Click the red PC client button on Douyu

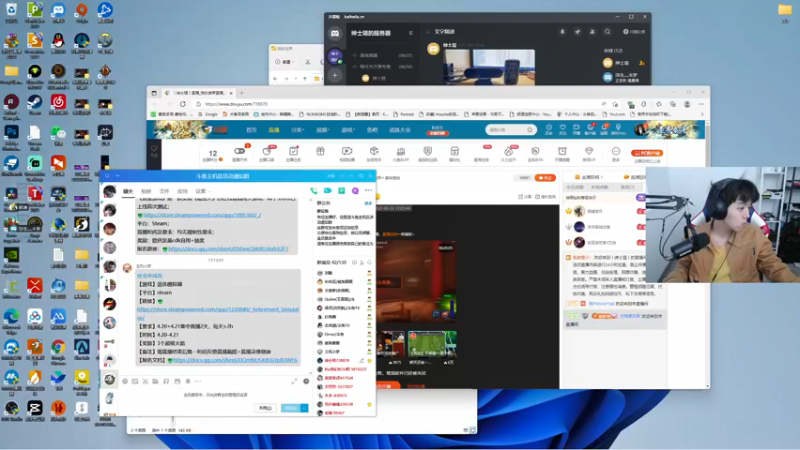[x=646, y=153]
